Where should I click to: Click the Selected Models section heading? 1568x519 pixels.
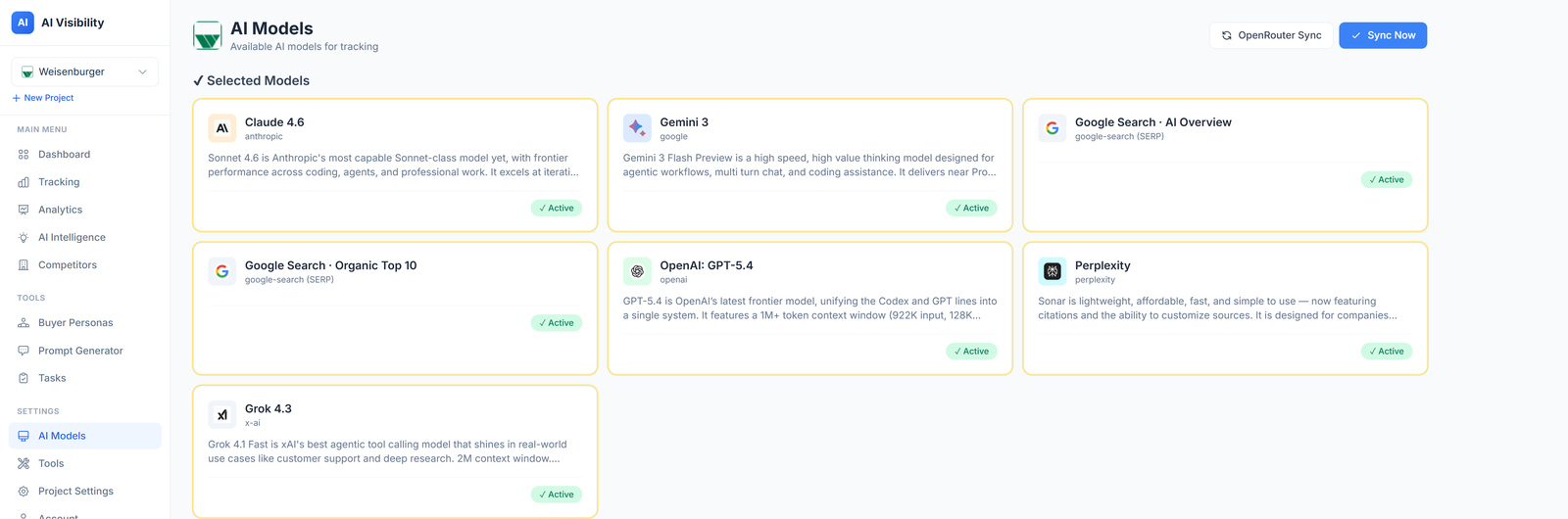pos(251,80)
